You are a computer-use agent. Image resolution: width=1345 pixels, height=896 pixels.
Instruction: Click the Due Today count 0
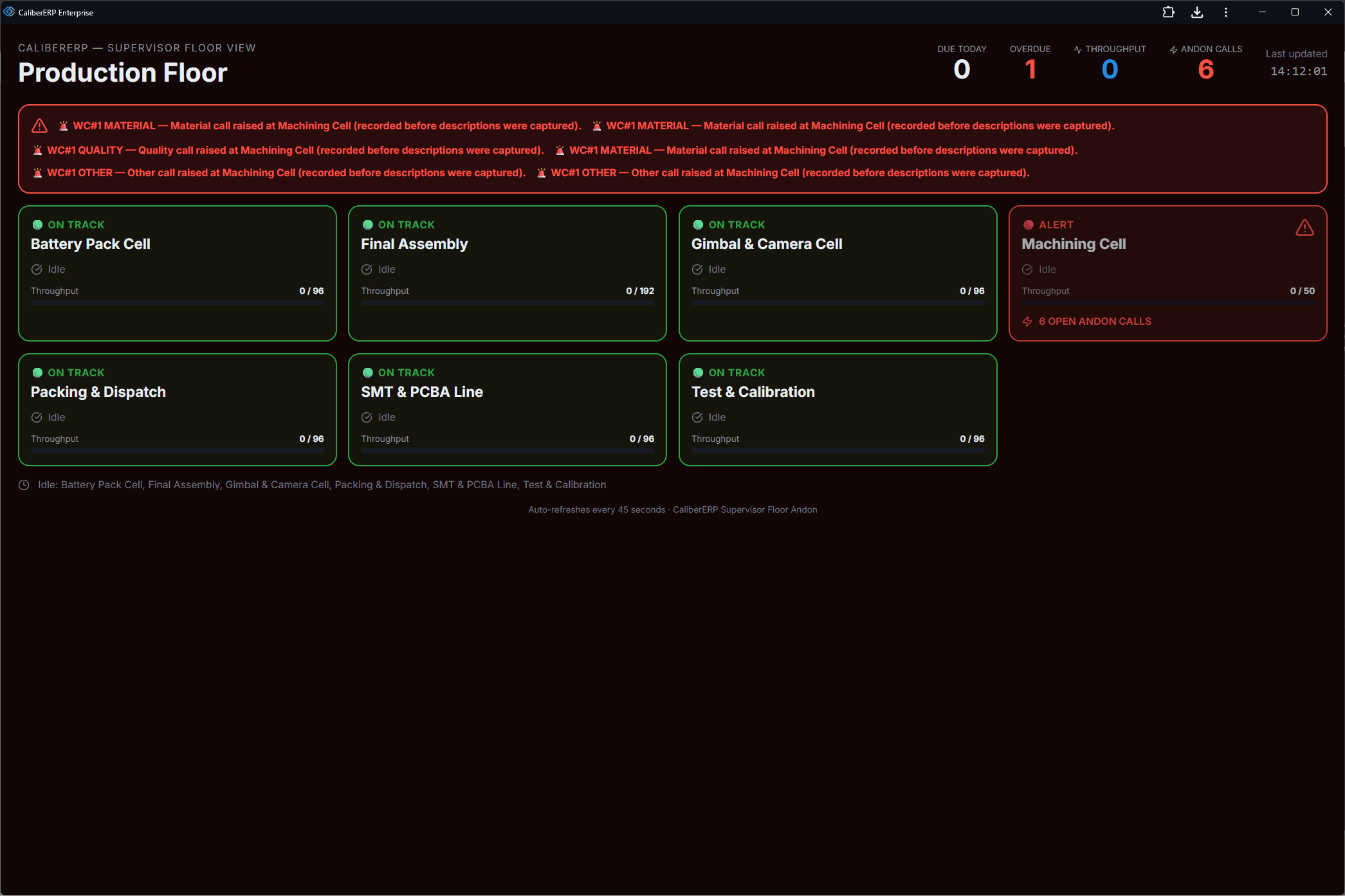(x=962, y=69)
